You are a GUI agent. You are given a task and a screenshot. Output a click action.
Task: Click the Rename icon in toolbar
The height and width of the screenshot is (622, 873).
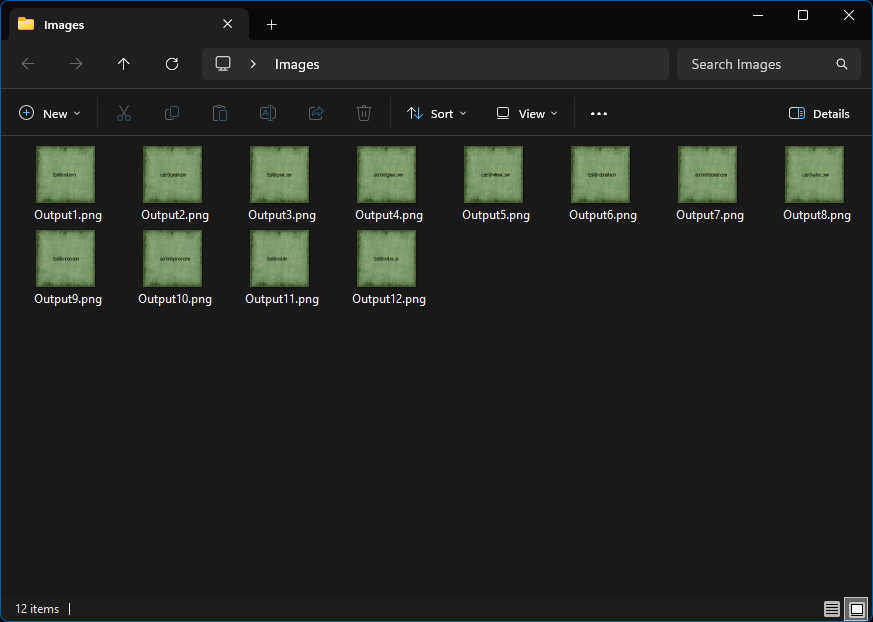click(268, 114)
